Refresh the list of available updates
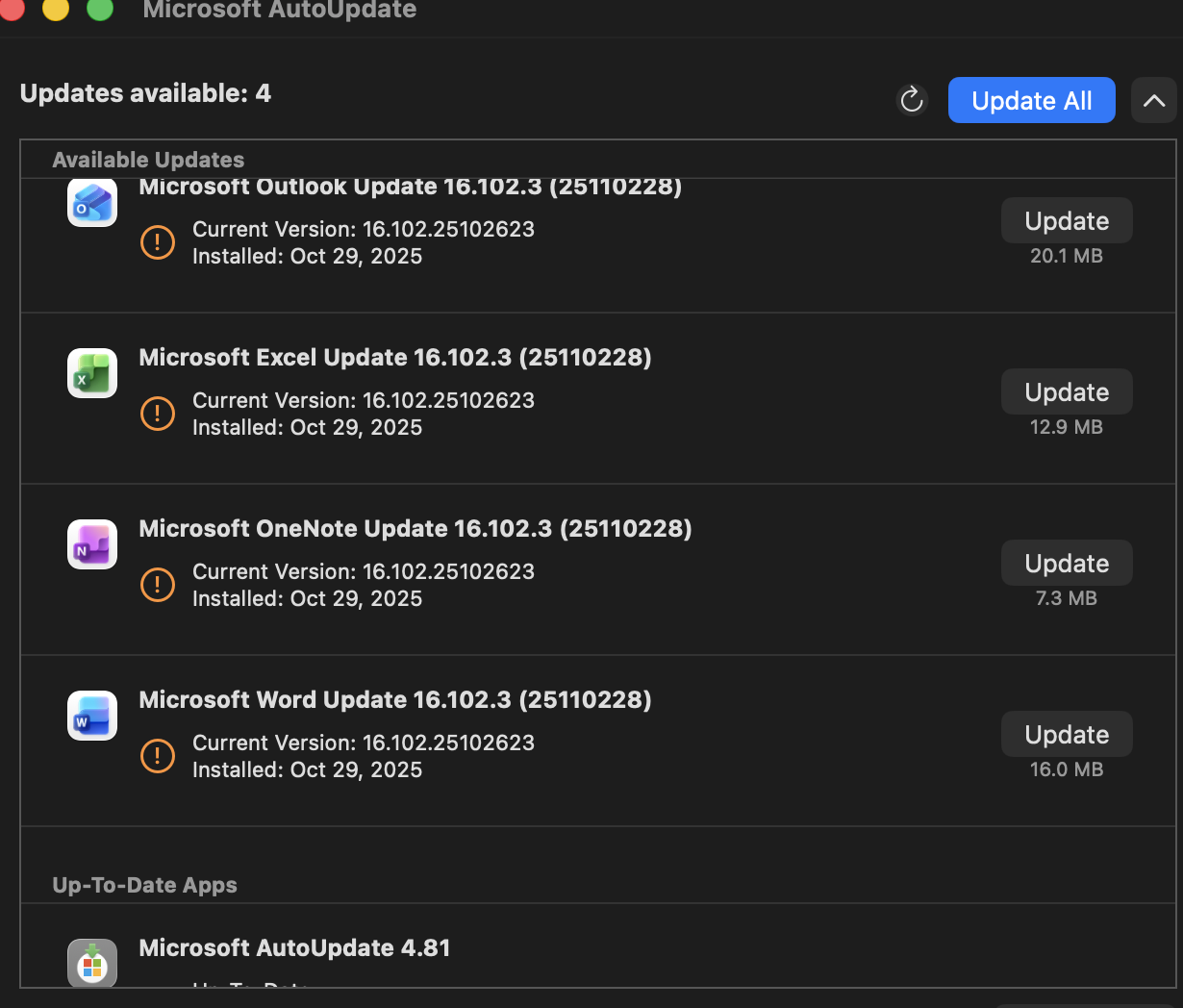The image size is (1183, 1008). click(x=912, y=100)
